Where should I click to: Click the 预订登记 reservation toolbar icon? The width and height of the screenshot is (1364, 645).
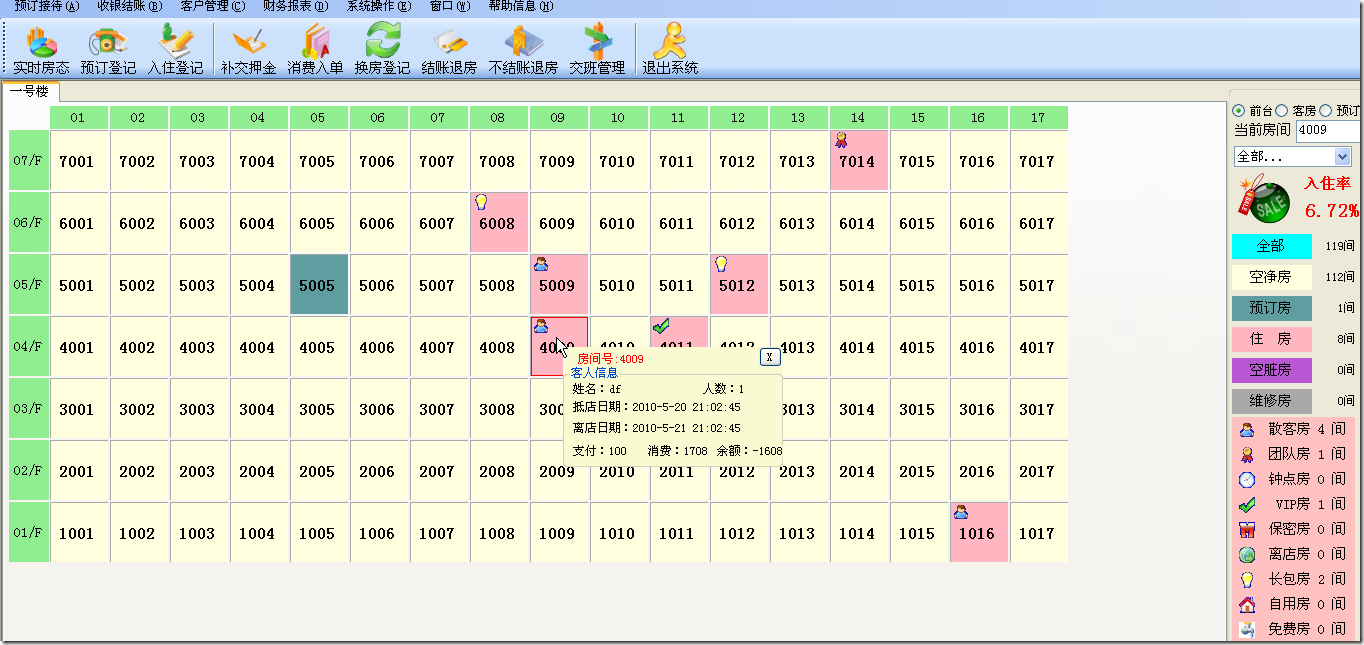coord(108,50)
